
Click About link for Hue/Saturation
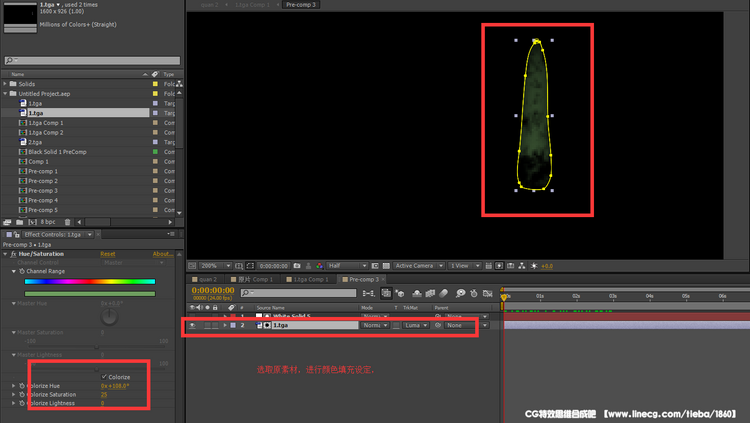tap(163, 254)
